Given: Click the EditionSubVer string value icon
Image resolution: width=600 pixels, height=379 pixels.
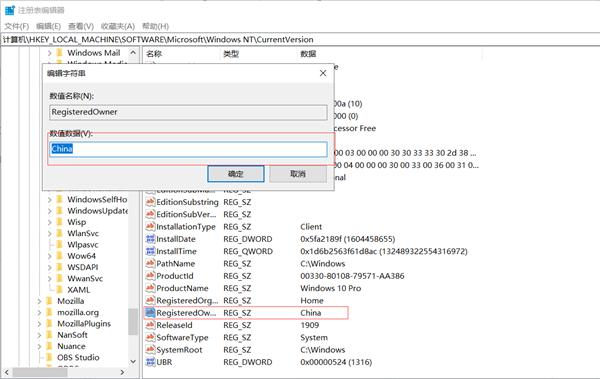Looking at the screenshot, I should coord(150,214).
